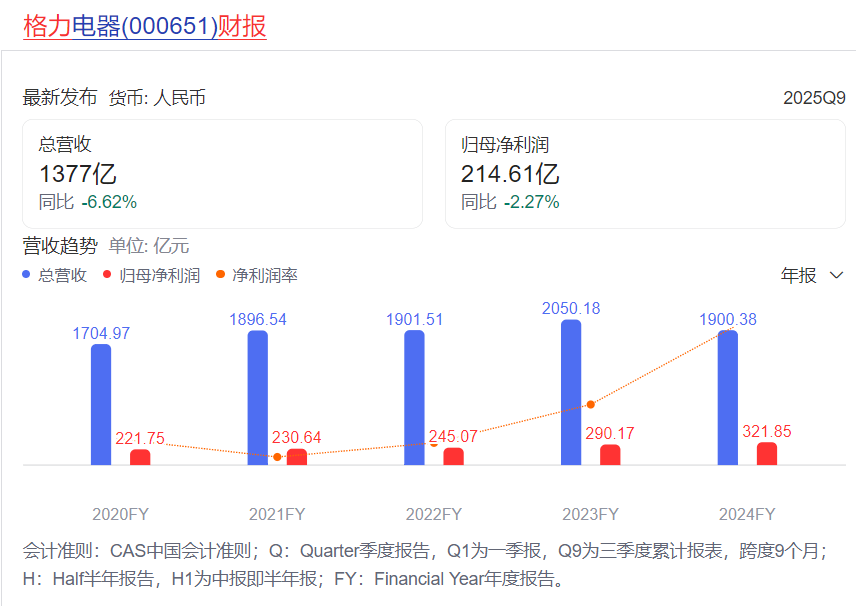Viewport: 856px width, 606px height.
Task: Click the 2021FY orange margin data point
Action: point(277,456)
